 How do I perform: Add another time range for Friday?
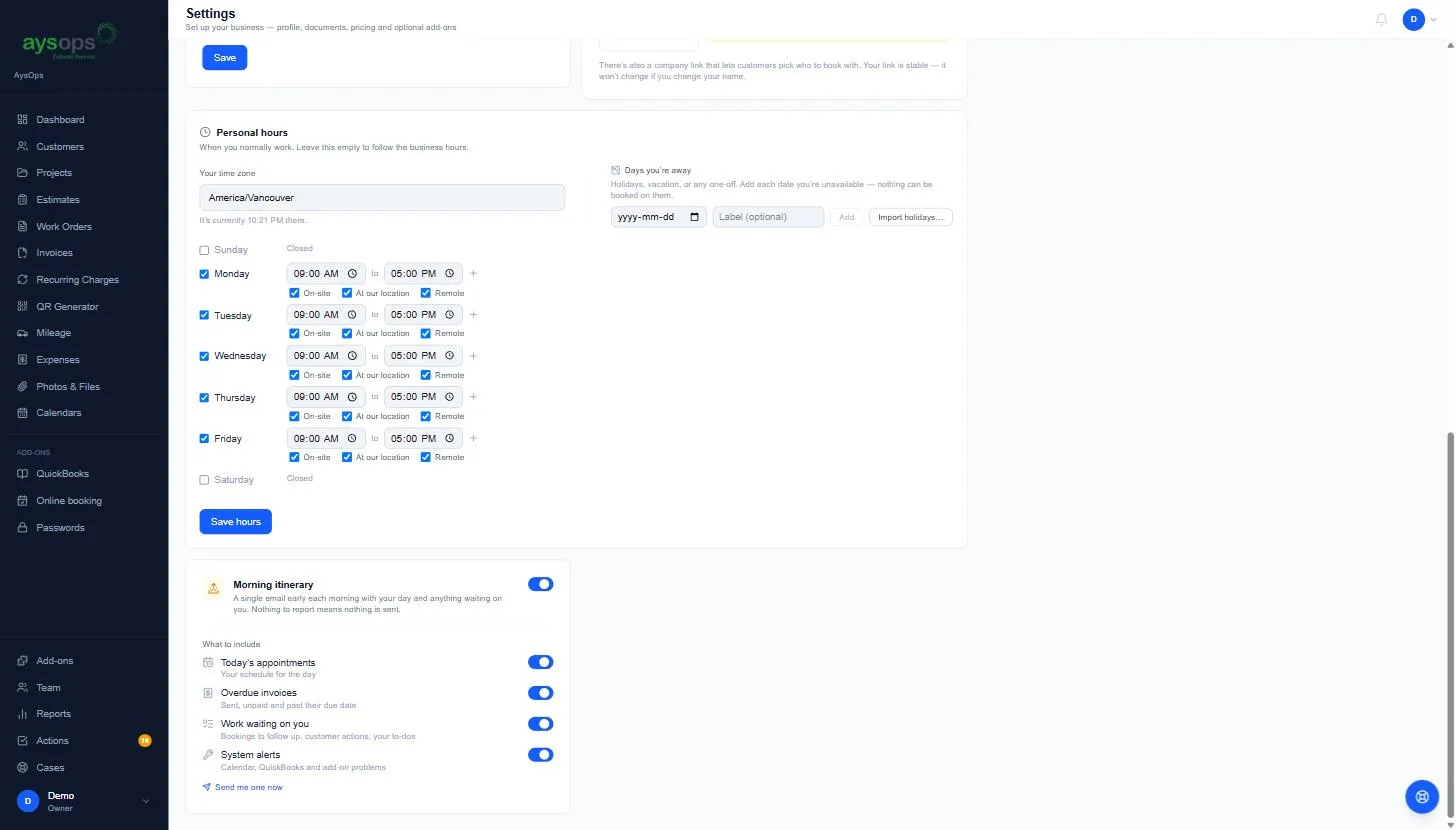pos(474,438)
